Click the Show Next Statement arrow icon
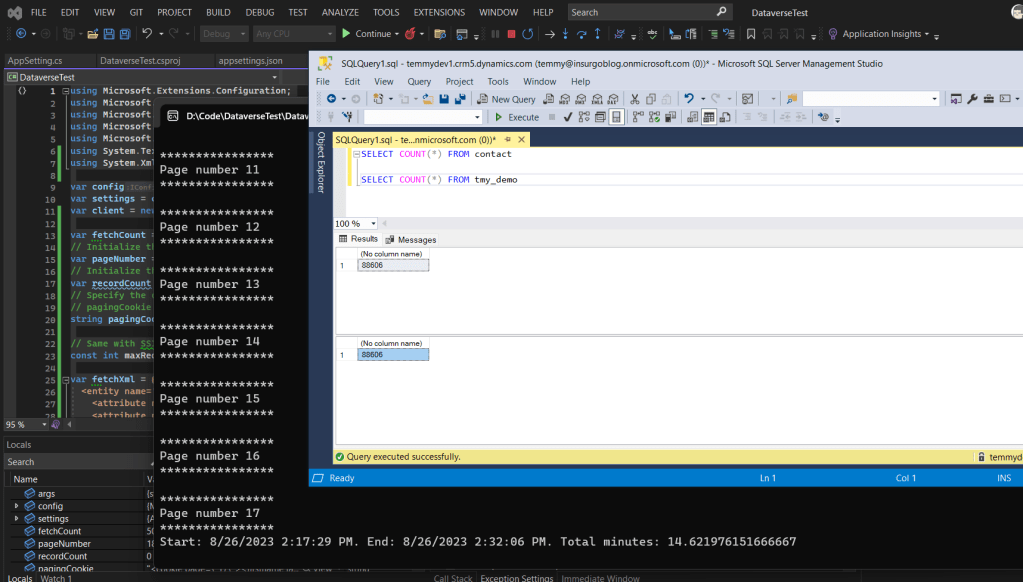1023x582 pixels. pyautogui.click(x=549, y=34)
